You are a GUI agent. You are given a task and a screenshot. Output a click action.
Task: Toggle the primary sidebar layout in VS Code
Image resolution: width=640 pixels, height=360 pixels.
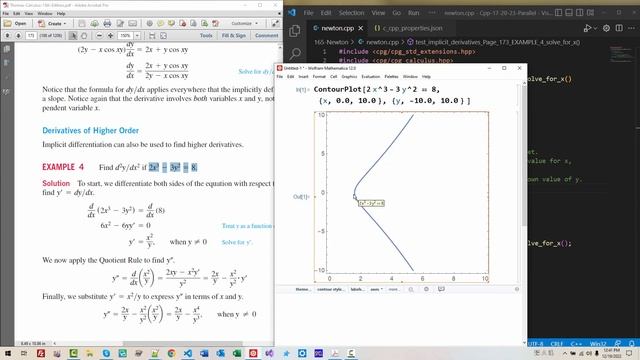pos(558,13)
